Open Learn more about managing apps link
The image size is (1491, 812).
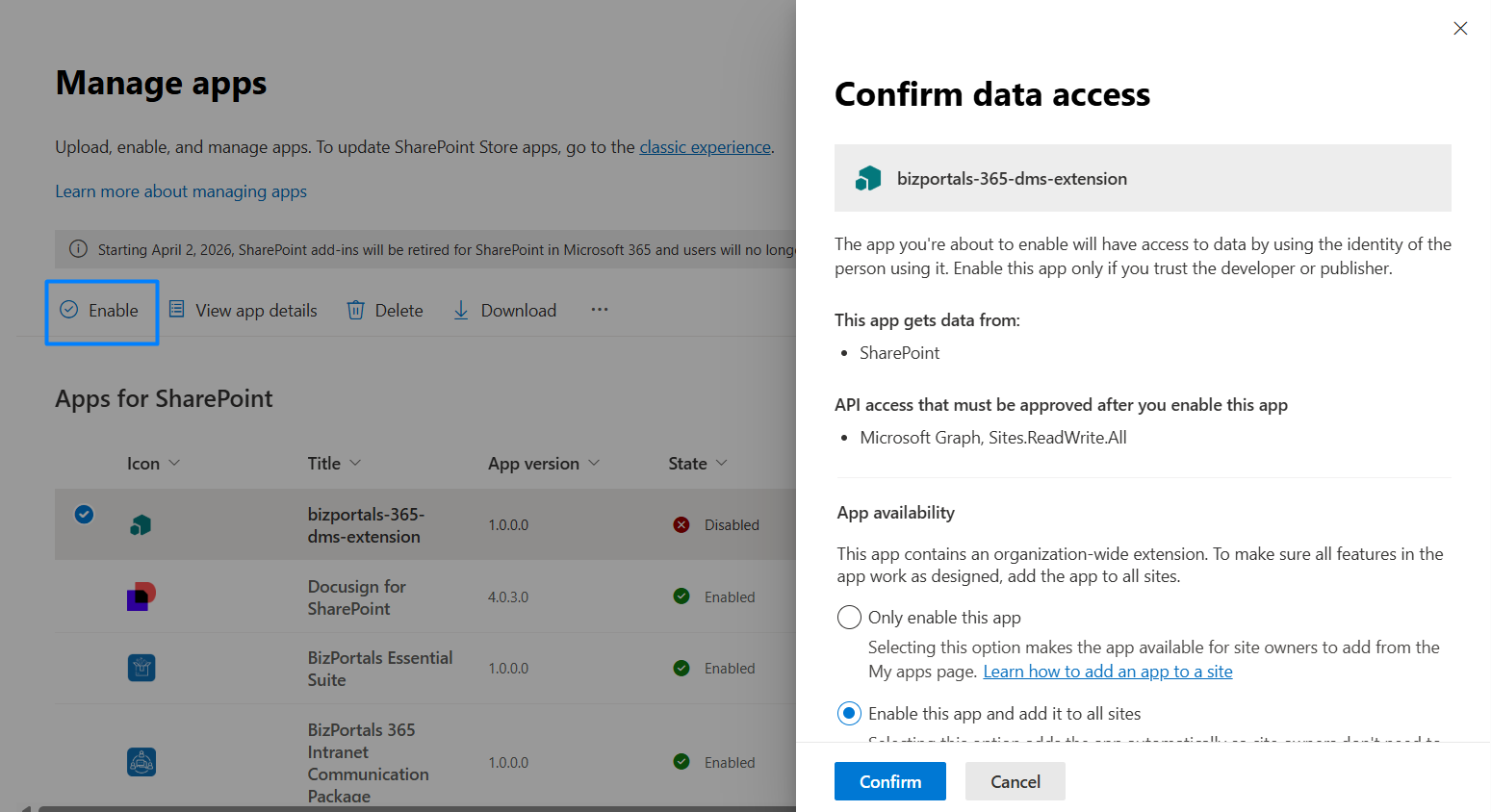point(181,191)
